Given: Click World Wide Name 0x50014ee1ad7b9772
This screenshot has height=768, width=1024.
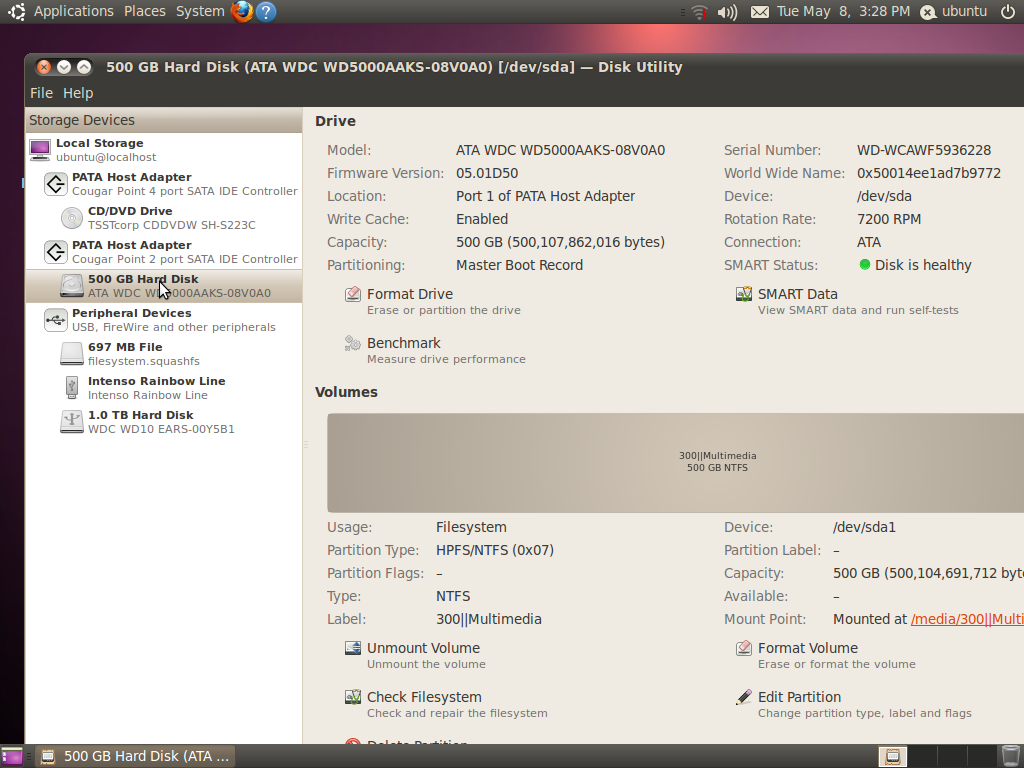Looking at the screenshot, I should point(929,173).
